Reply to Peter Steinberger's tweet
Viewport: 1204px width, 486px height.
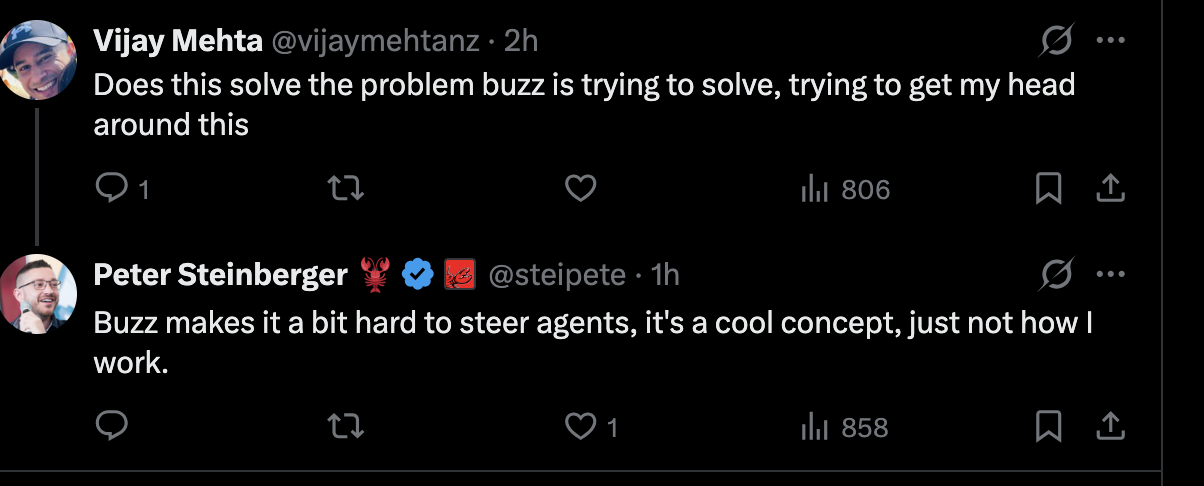coord(110,427)
